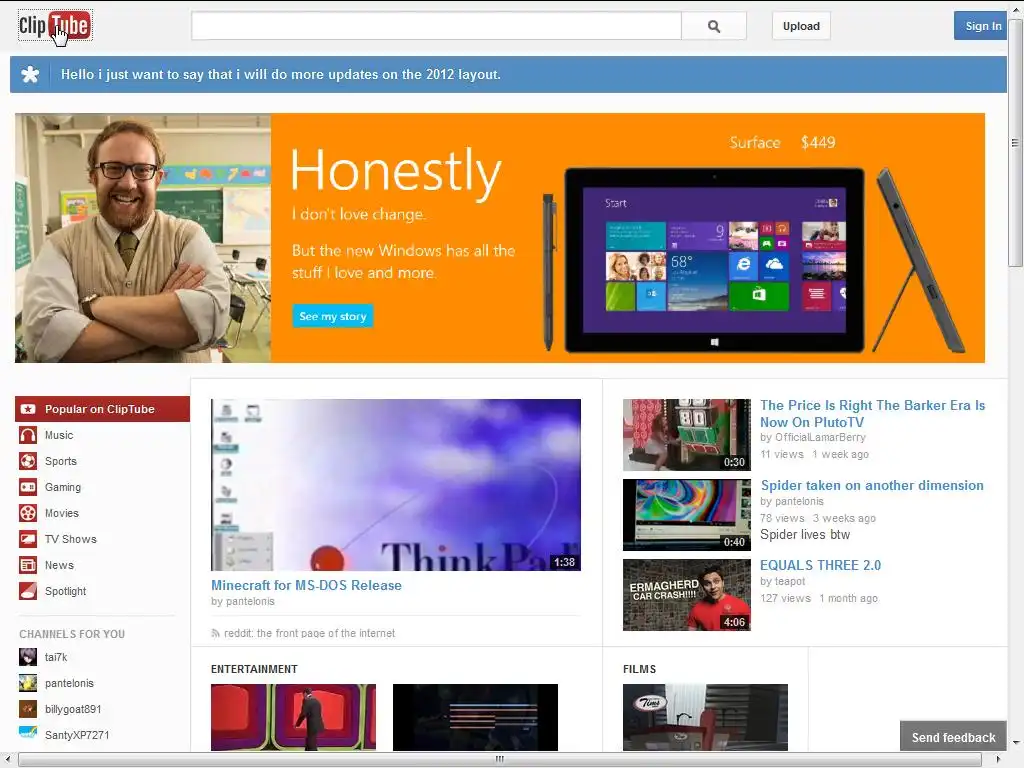Open the tai7k channel name

pos(56,657)
